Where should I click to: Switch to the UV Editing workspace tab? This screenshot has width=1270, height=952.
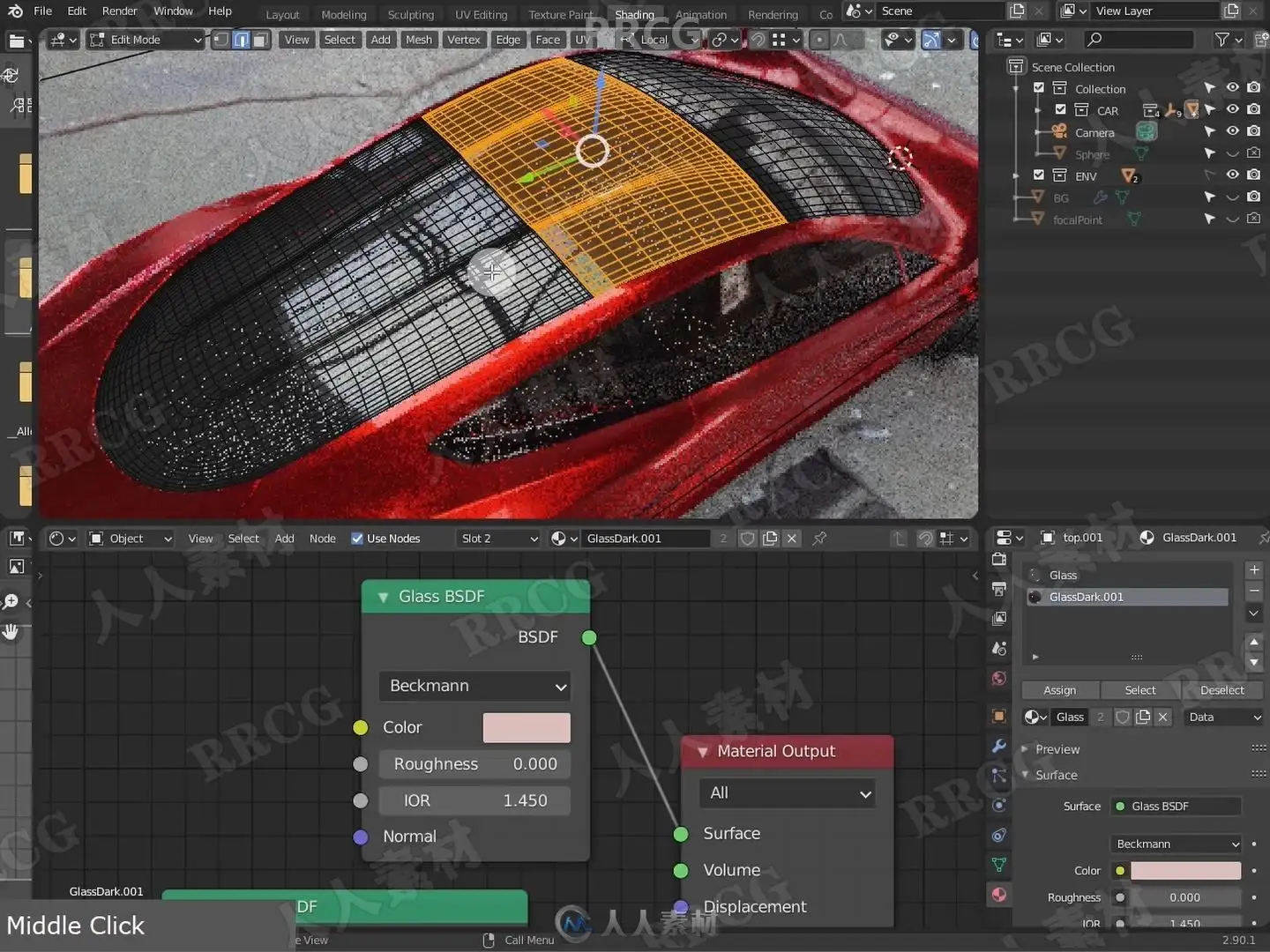coord(481,14)
